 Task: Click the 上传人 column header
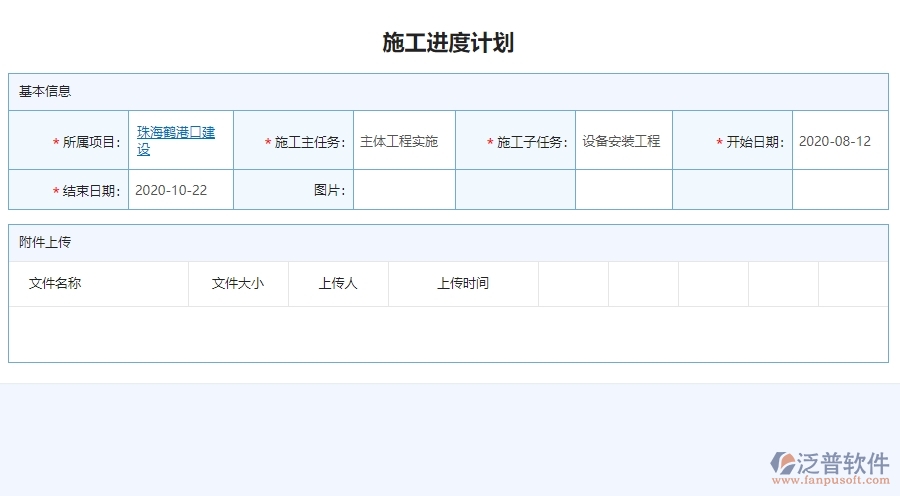(338, 283)
